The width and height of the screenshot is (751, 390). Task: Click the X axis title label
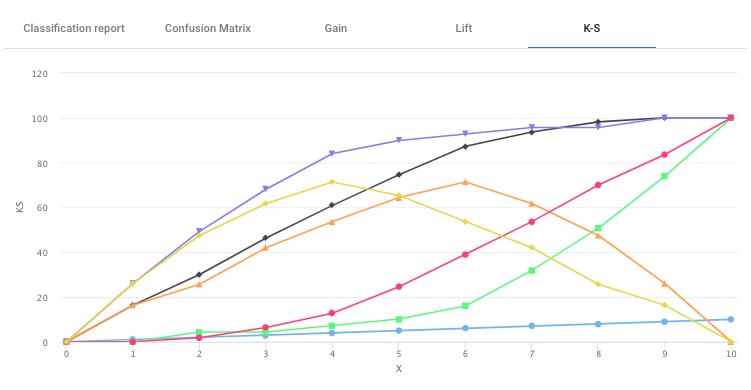coord(399,369)
